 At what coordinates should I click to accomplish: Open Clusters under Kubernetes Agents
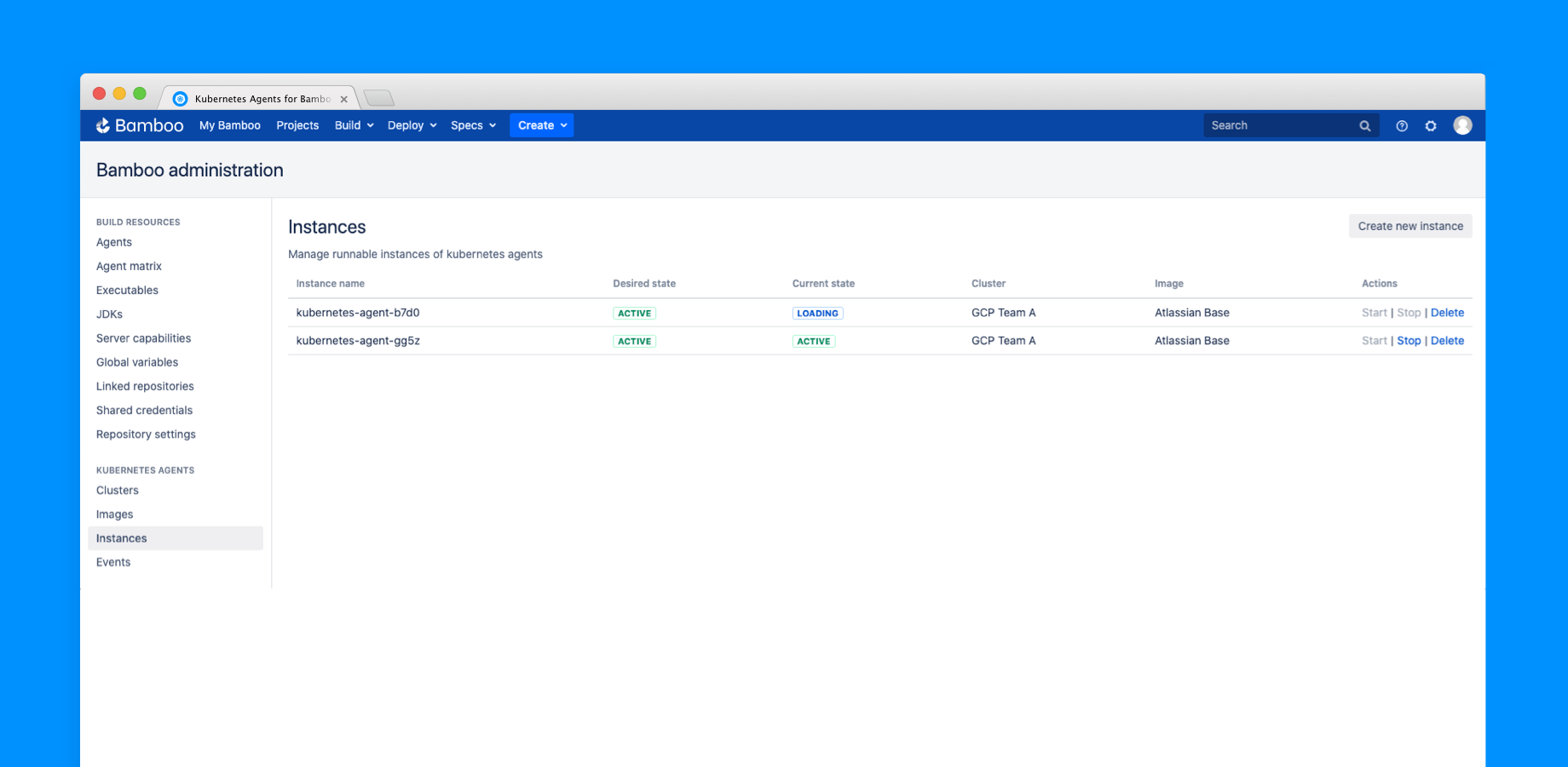click(x=117, y=490)
